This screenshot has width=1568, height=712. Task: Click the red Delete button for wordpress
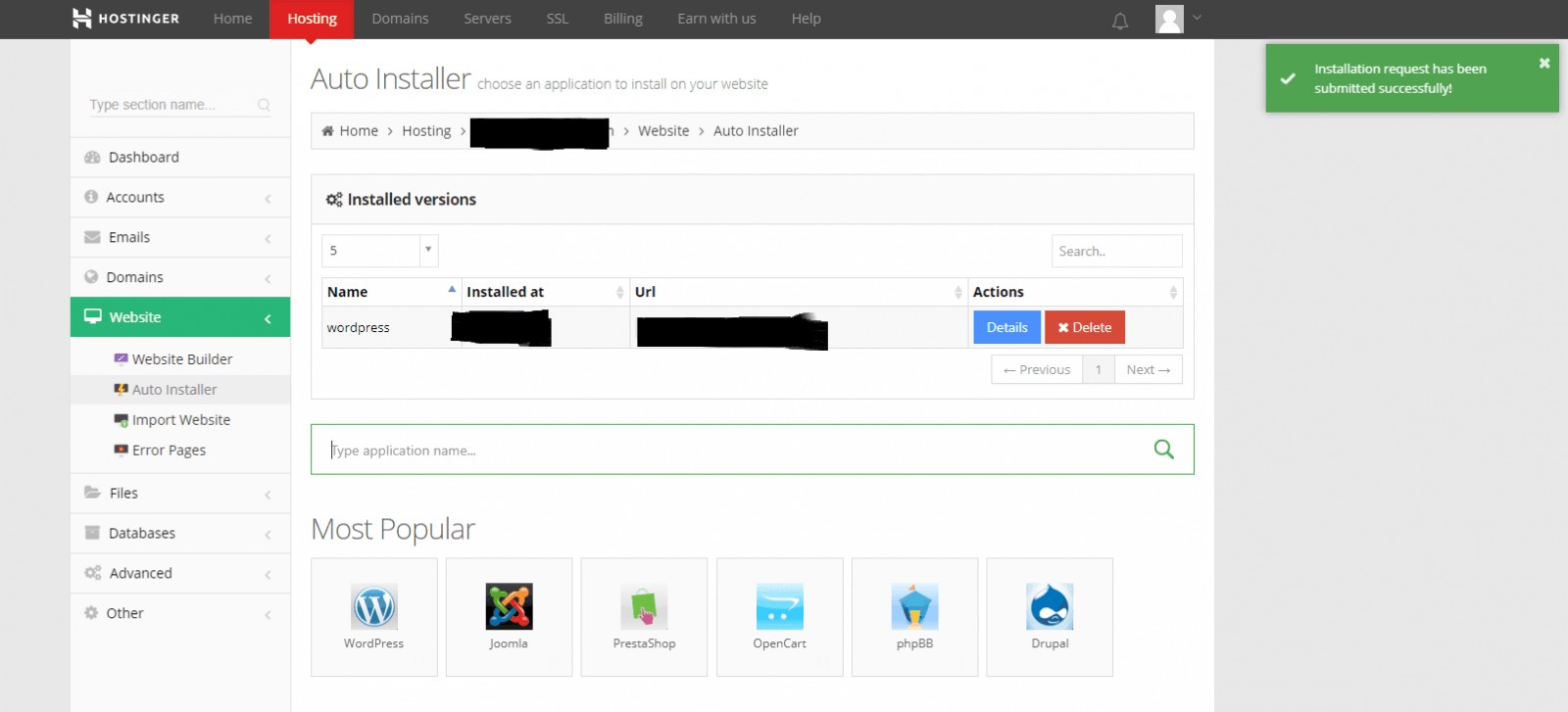pos(1085,327)
